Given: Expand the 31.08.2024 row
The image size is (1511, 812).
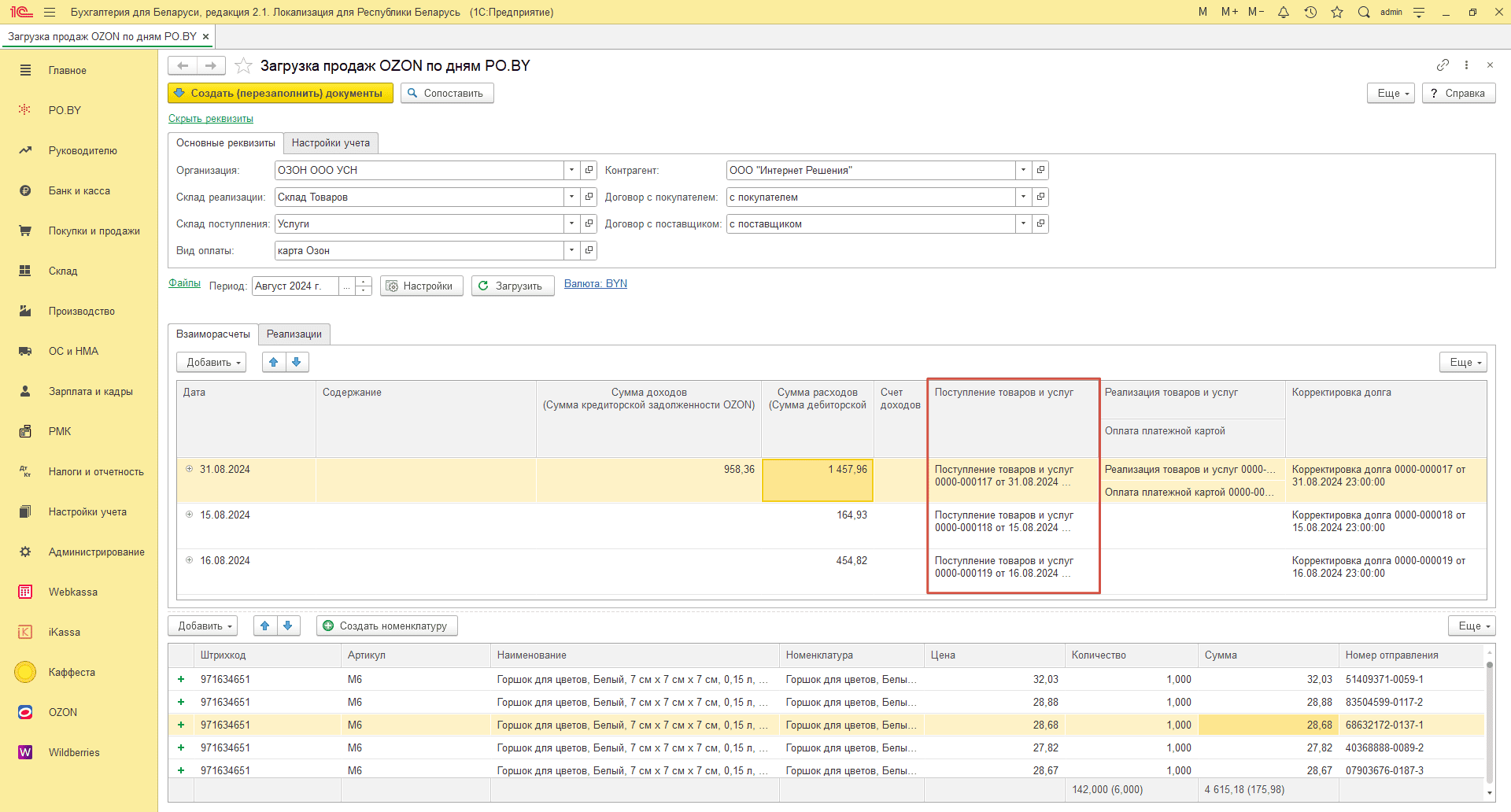Looking at the screenshot, I should 189,469.
